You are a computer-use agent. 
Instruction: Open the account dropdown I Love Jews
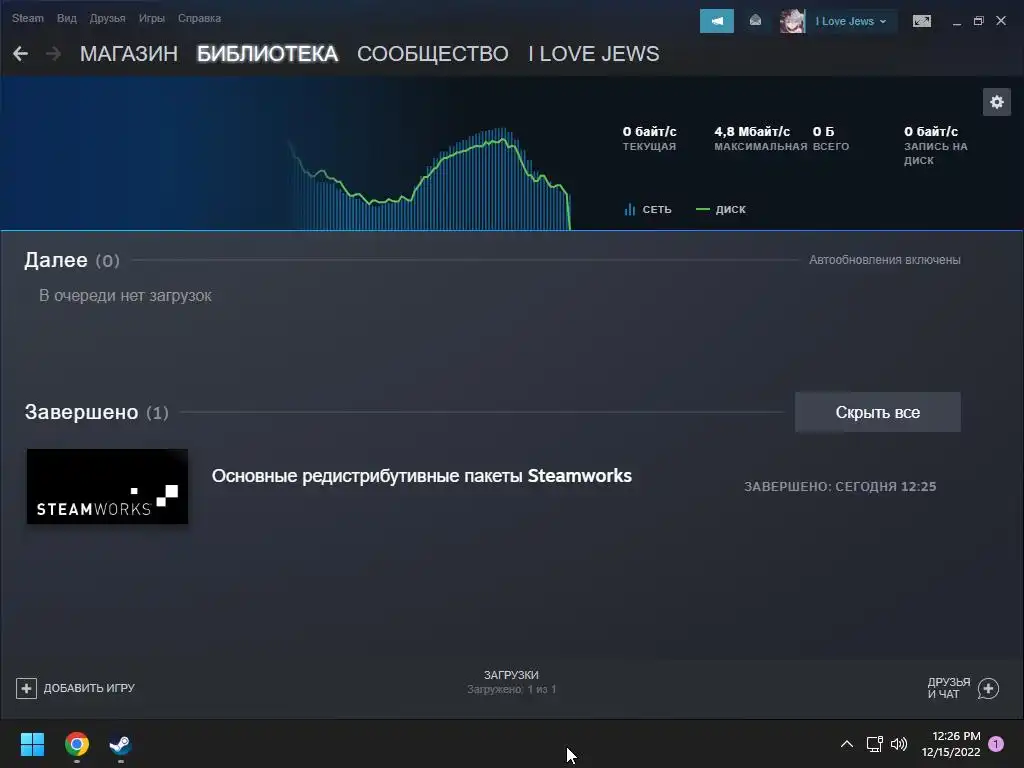(851, 21)
